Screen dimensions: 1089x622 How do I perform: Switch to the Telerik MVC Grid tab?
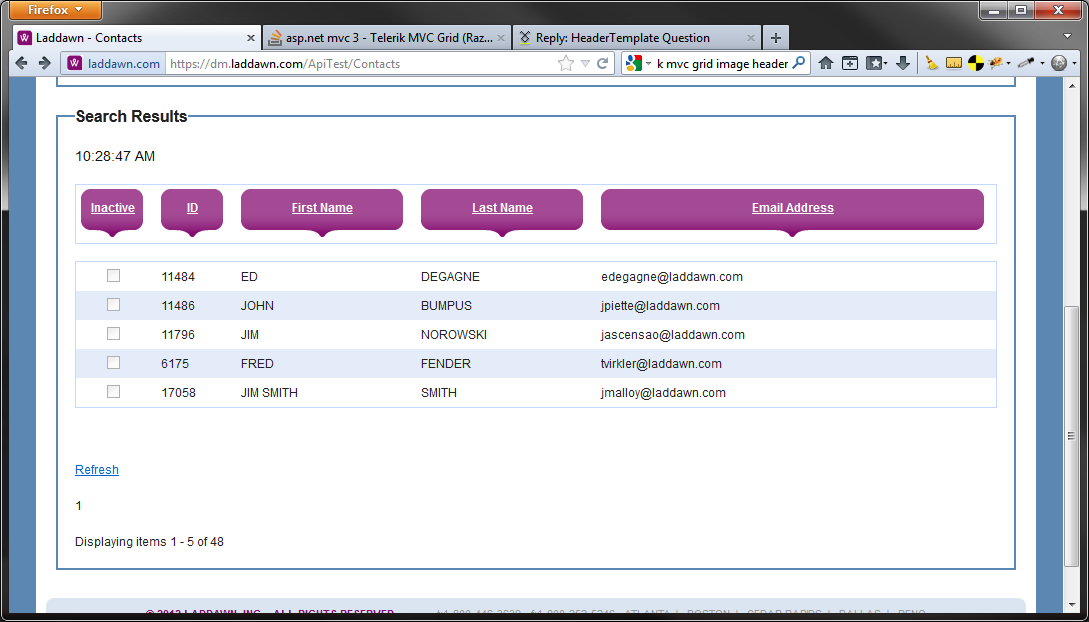point(388,37)
